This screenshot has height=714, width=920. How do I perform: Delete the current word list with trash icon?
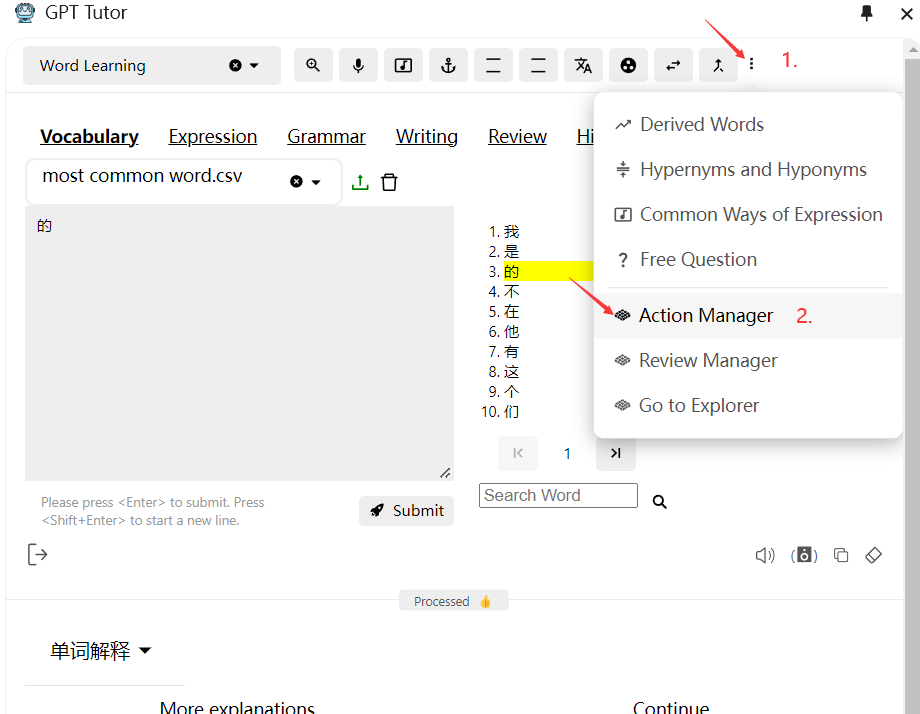click(x=390, y=182)
